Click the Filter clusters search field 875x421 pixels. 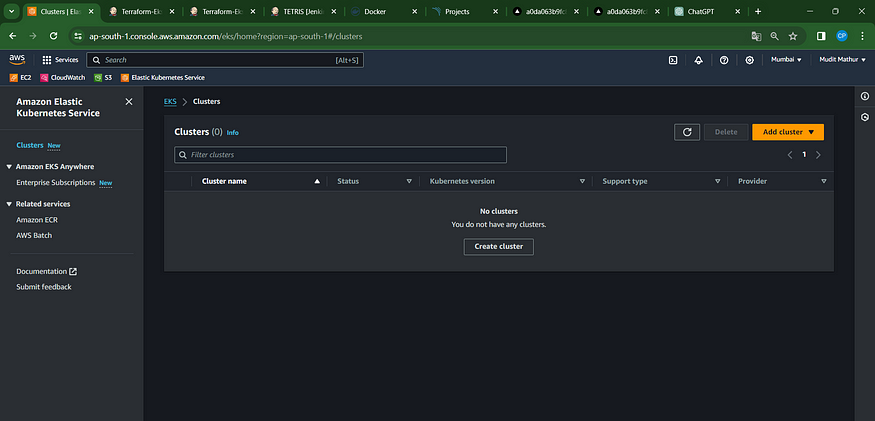coord(340,155)
